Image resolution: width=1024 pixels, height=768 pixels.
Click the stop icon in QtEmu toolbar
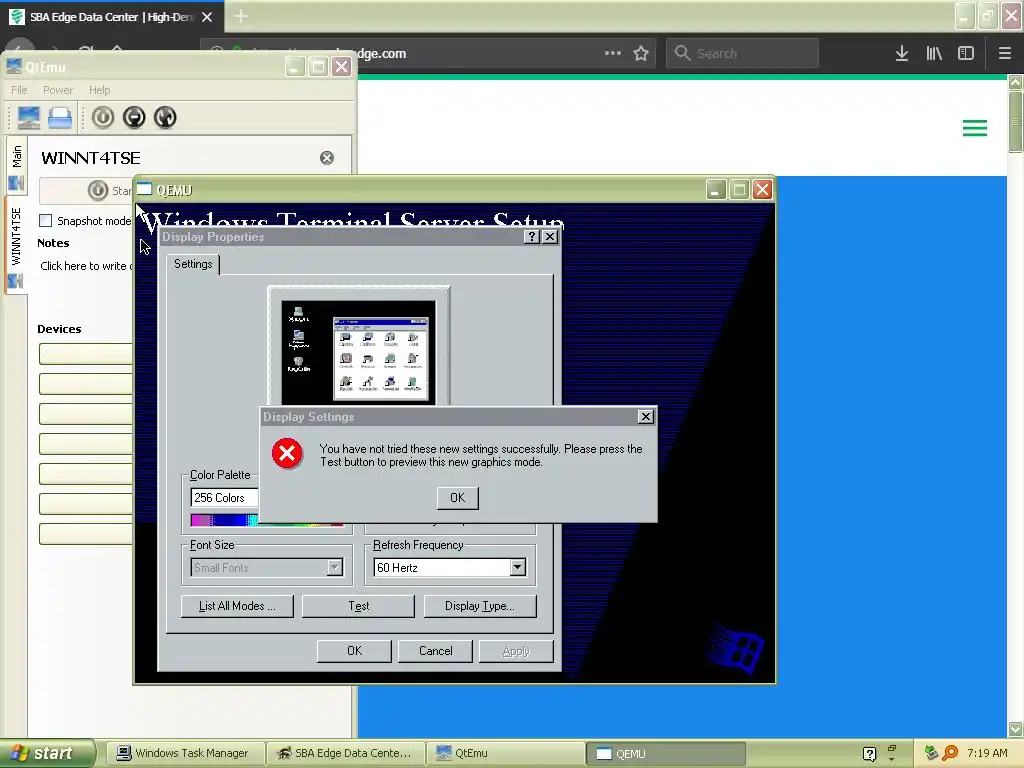point(134,118)
